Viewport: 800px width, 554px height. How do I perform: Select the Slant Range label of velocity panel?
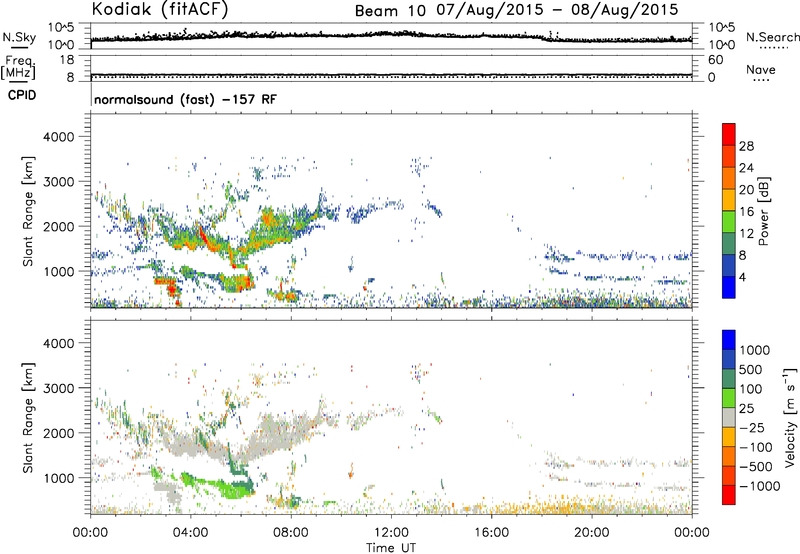pos(28,417)
